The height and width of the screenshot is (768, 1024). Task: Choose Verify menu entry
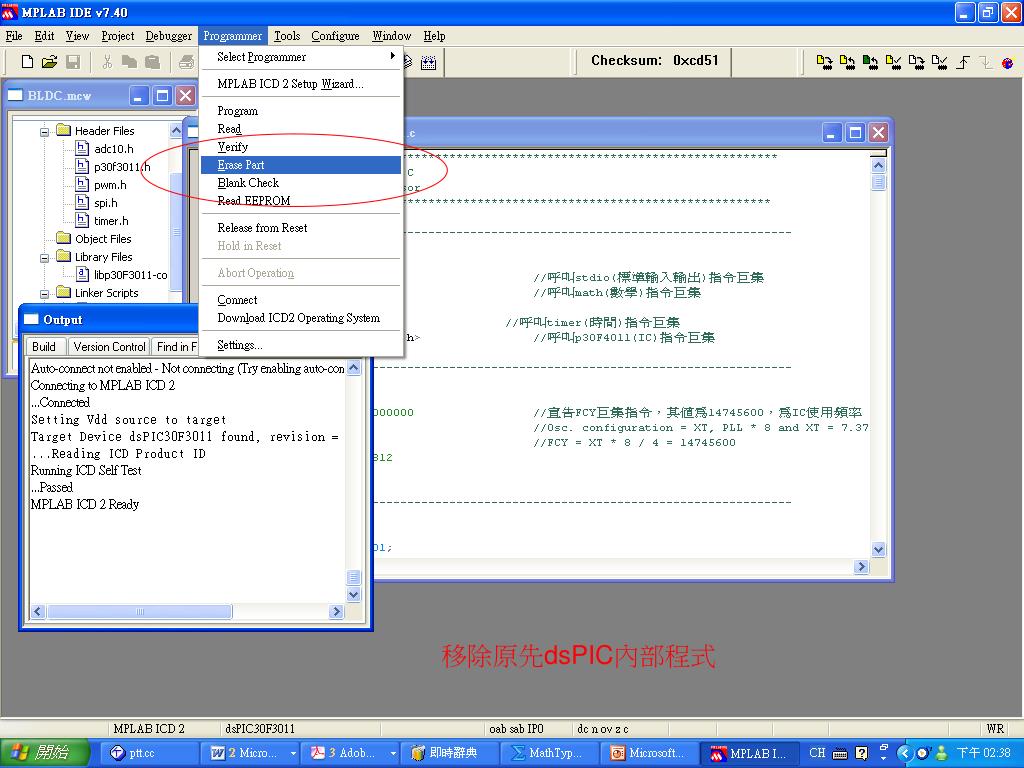point(300,147)
